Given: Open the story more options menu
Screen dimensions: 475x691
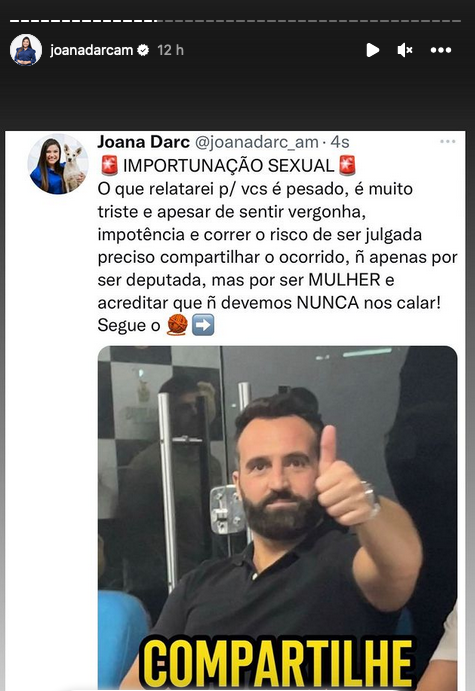Looking at the screenshot, I should click(441, 50).
